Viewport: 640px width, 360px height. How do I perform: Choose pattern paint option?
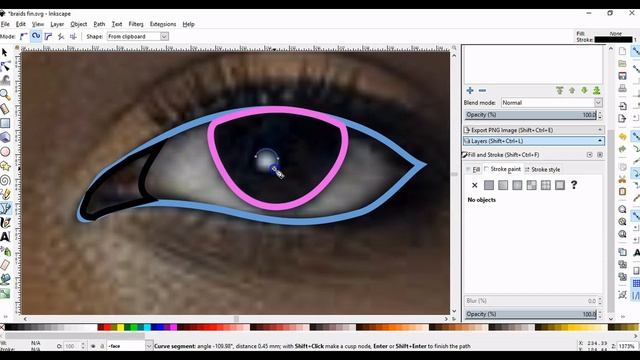(546, 185)
